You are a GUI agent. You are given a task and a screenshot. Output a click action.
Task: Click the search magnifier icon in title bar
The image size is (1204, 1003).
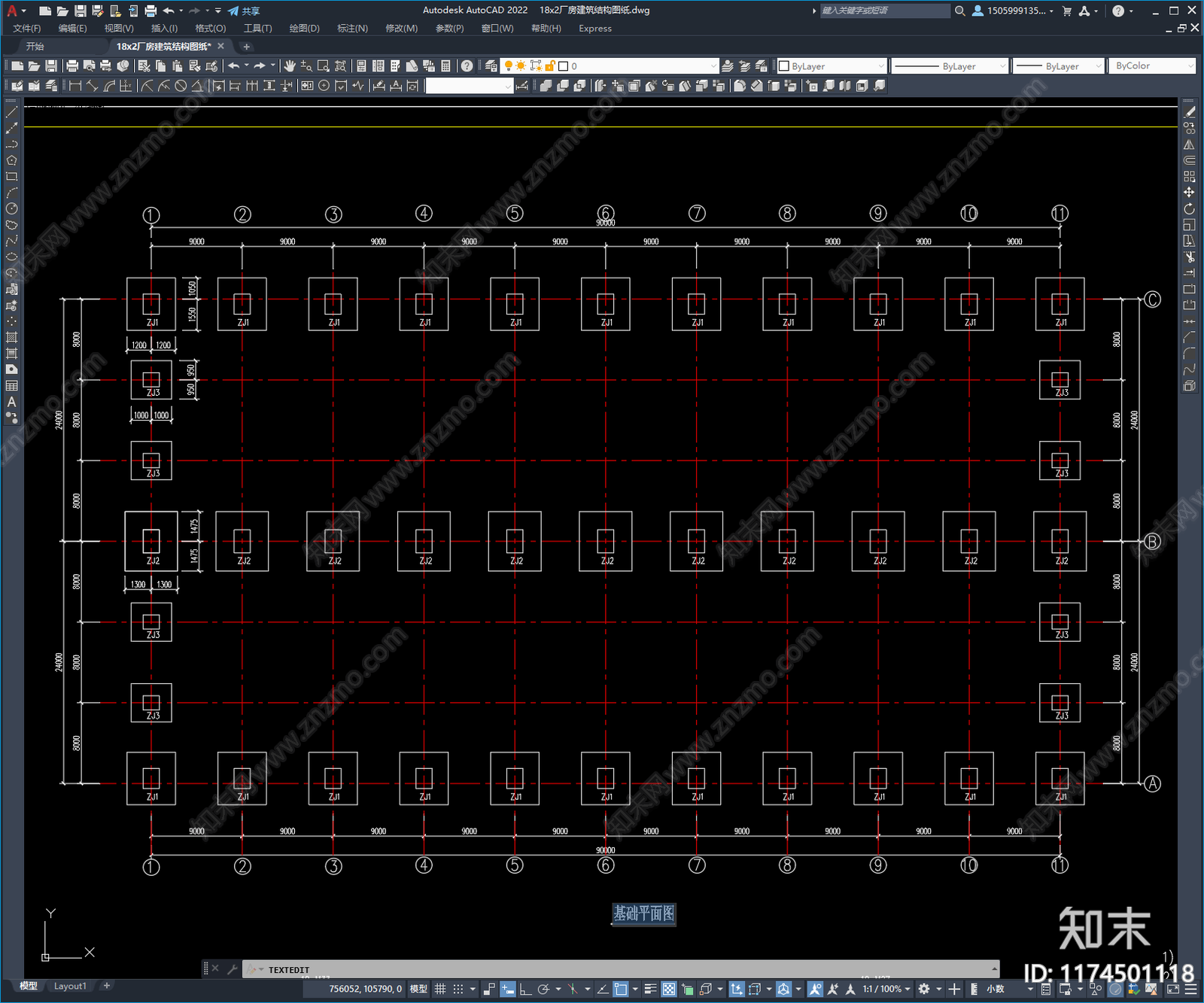pyautogui.click(x=959, y=11)
